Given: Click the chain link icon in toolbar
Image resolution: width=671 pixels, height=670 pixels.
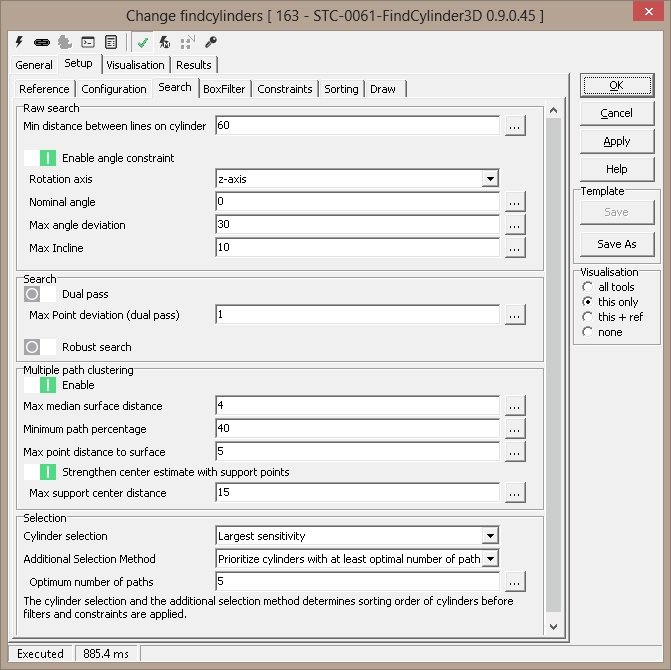Looking at the screenshot, I should pyautogui.click(x=41, y=42).
